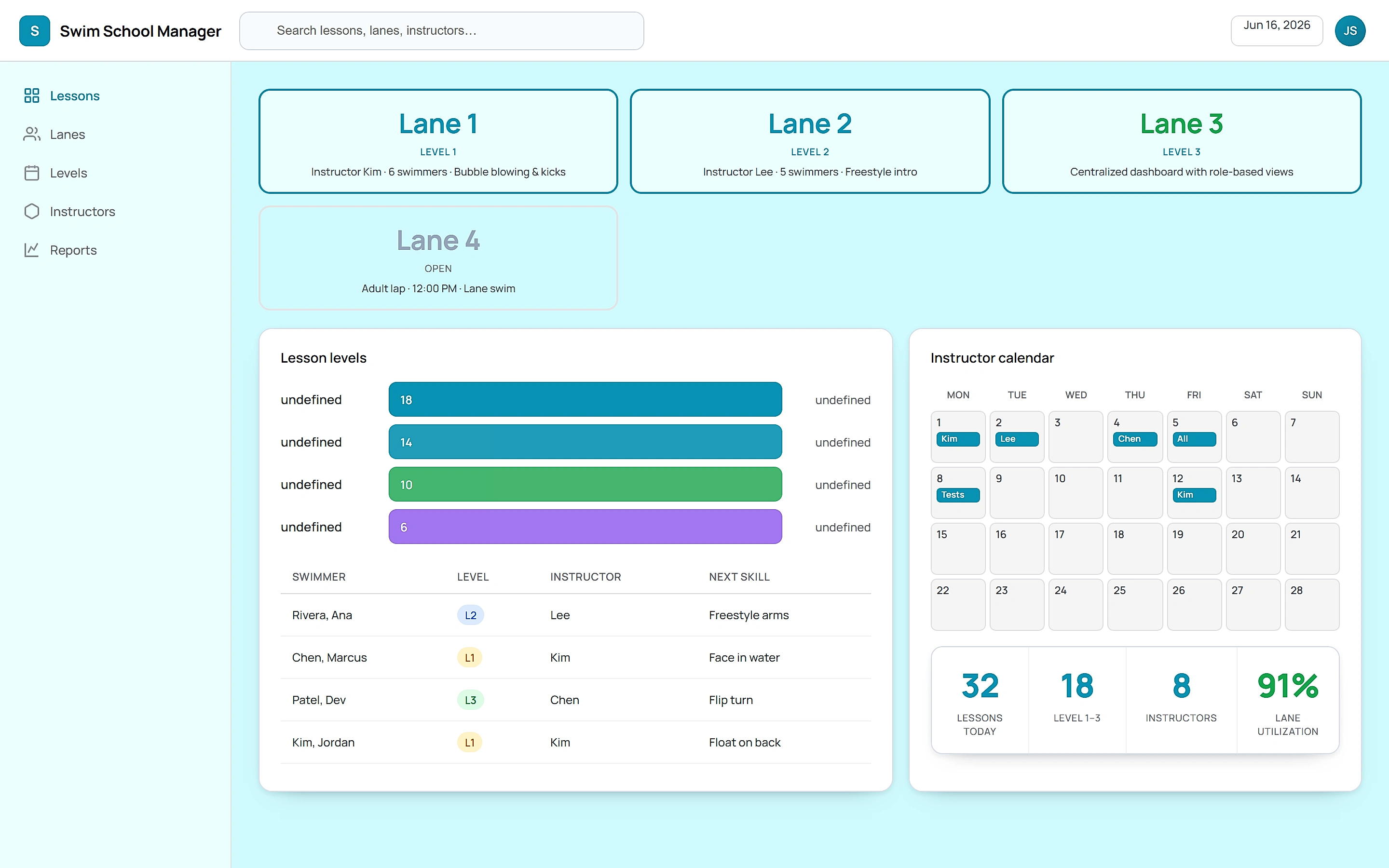The image size is (1389, 868).
Task: Click the 8 Instructors stat
Action: 1181,700
